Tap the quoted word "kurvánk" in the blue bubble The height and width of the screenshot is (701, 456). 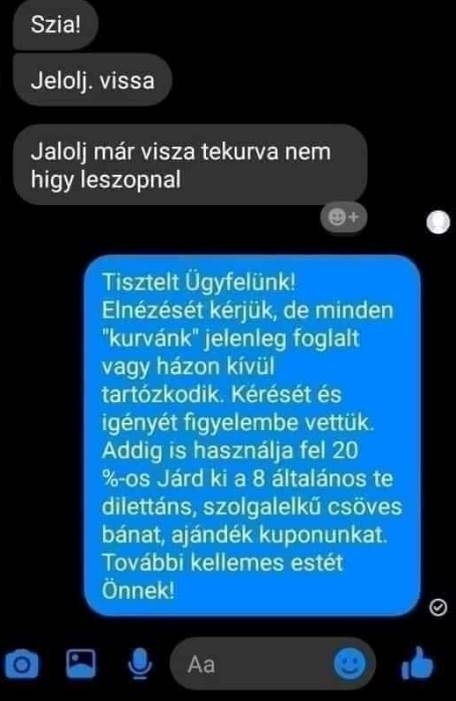[x=150, y=338]
